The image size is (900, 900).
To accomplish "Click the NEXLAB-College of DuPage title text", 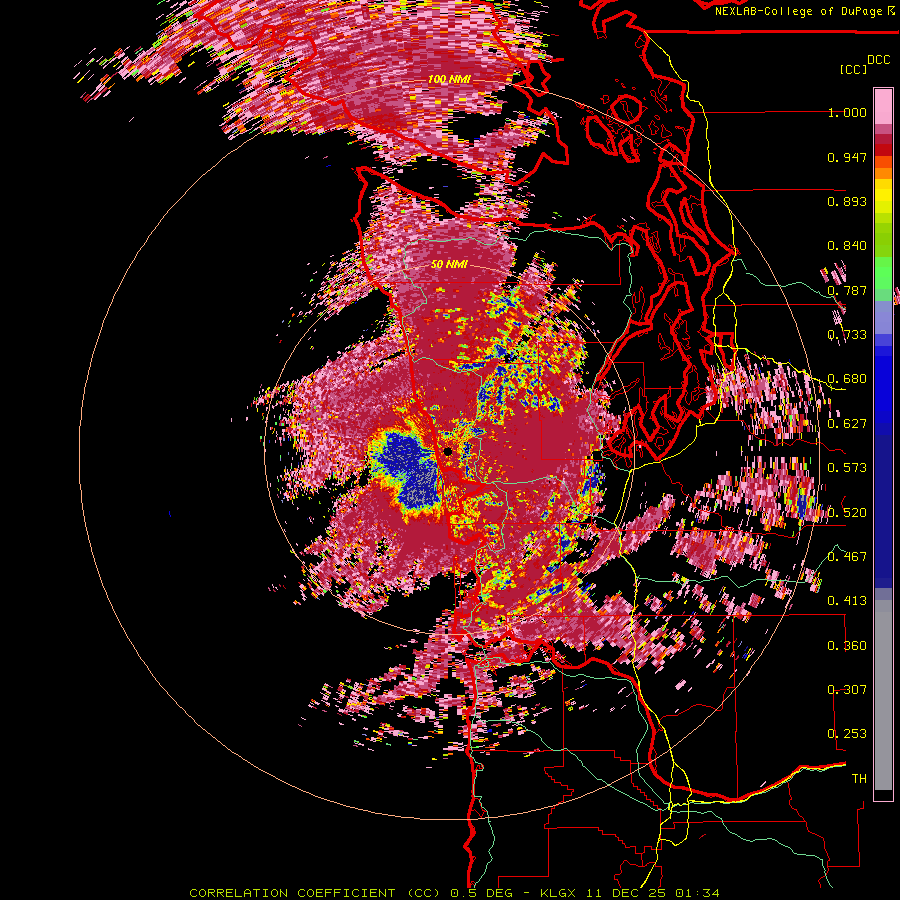I will pos(798,11).
